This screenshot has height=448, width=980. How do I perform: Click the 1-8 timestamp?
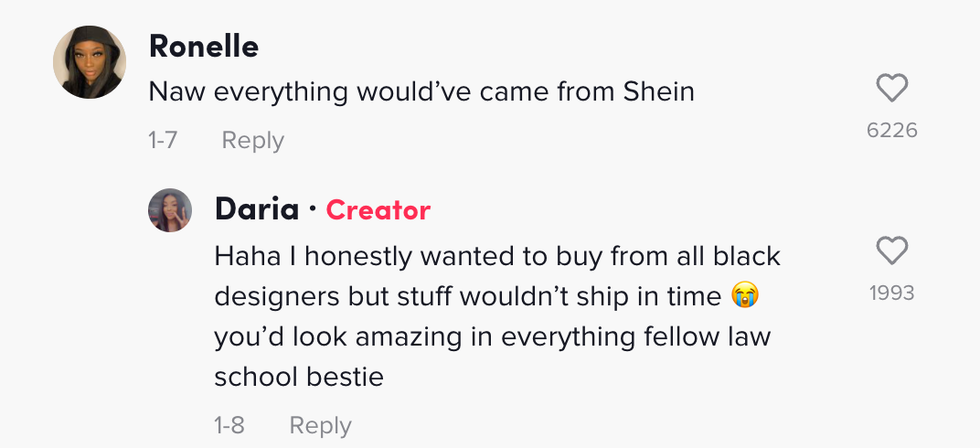click(229, 425)
